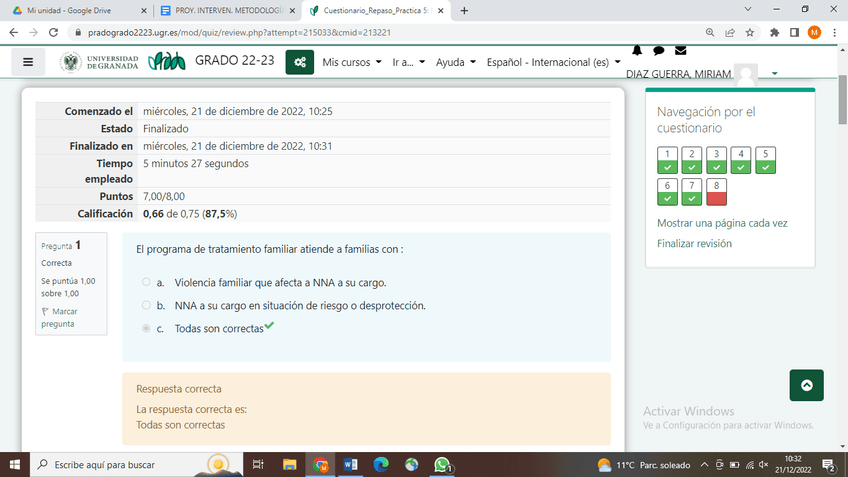Open File Explorer from the taskbar
Screen dimensions: 848x477
click(x=289, y=465)
